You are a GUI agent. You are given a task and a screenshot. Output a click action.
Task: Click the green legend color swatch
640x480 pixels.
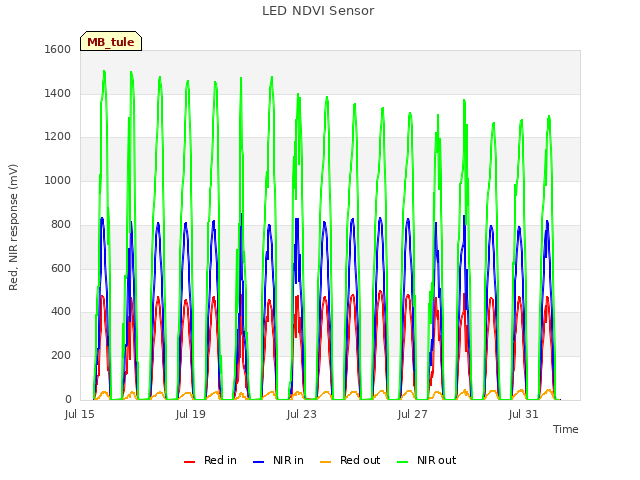click(x=402, y=462)
